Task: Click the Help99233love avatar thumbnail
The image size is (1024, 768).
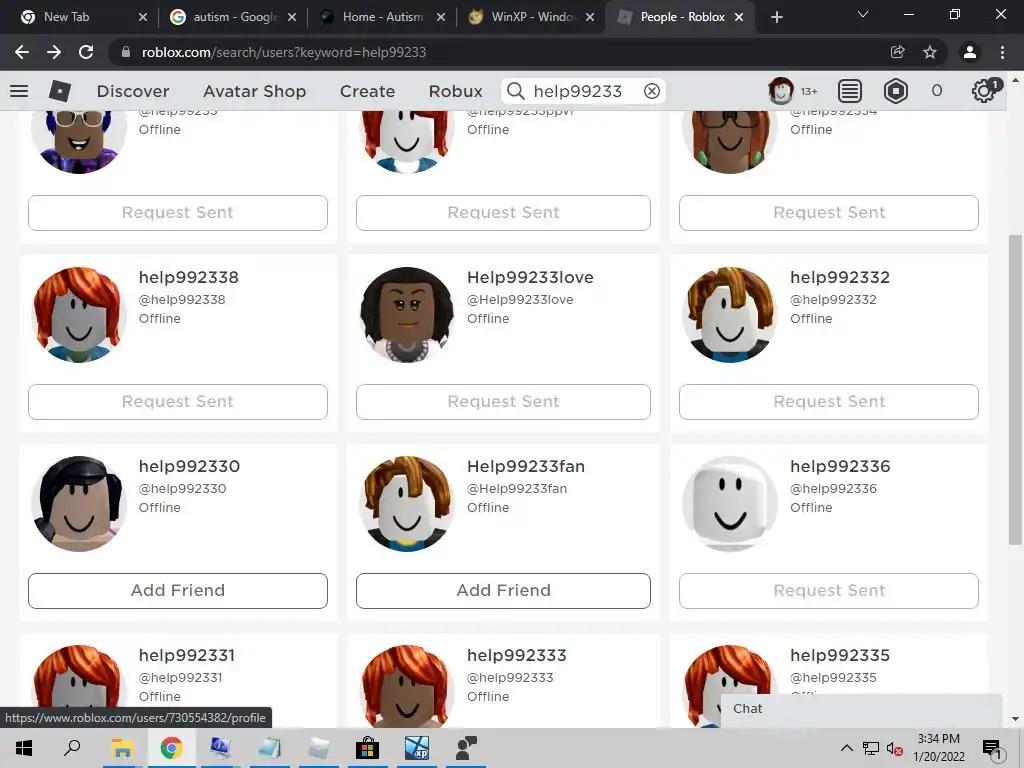Action: tap(407, 315)
